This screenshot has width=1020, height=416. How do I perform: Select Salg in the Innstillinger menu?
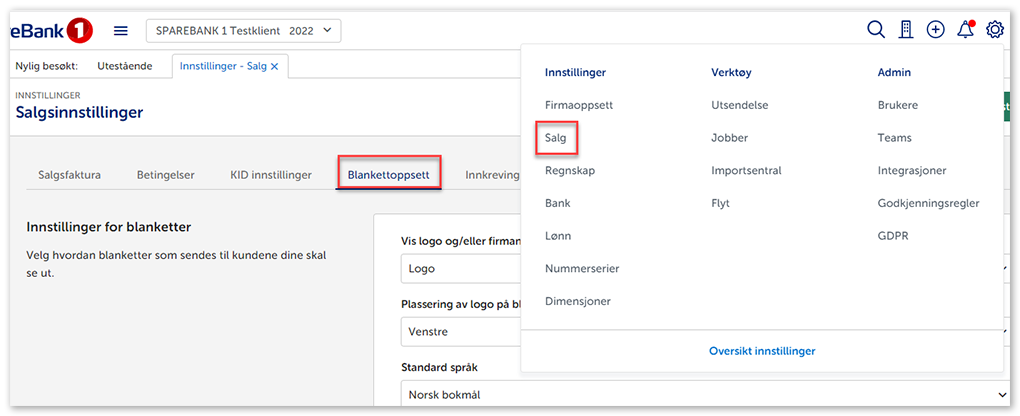coord(556,138)
